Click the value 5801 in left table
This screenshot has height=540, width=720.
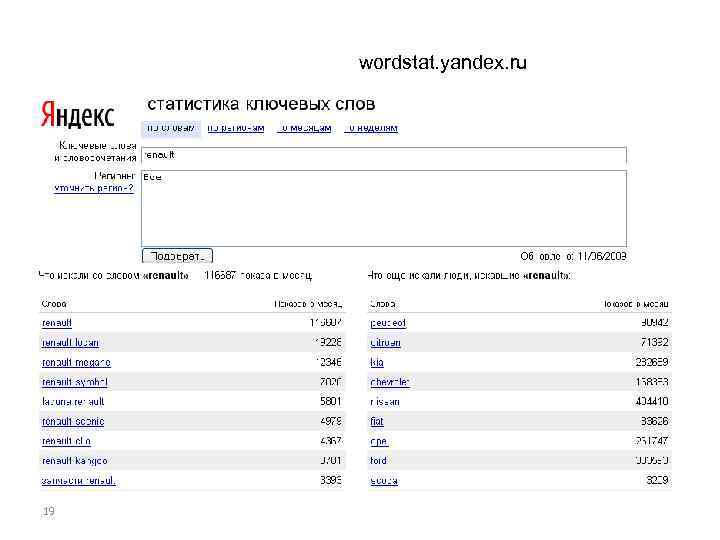point(331,402)
